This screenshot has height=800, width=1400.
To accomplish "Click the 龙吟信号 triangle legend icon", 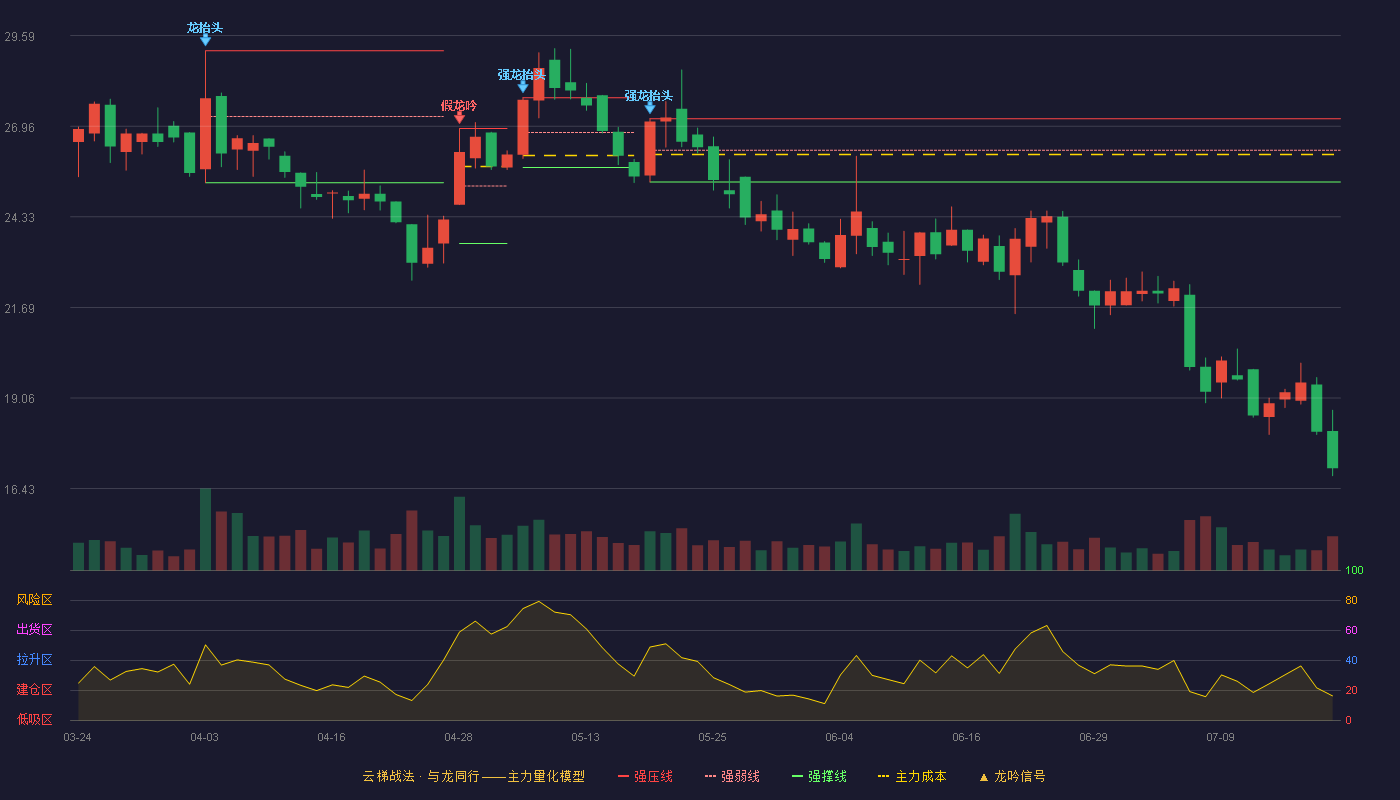I will coord(983,777).
